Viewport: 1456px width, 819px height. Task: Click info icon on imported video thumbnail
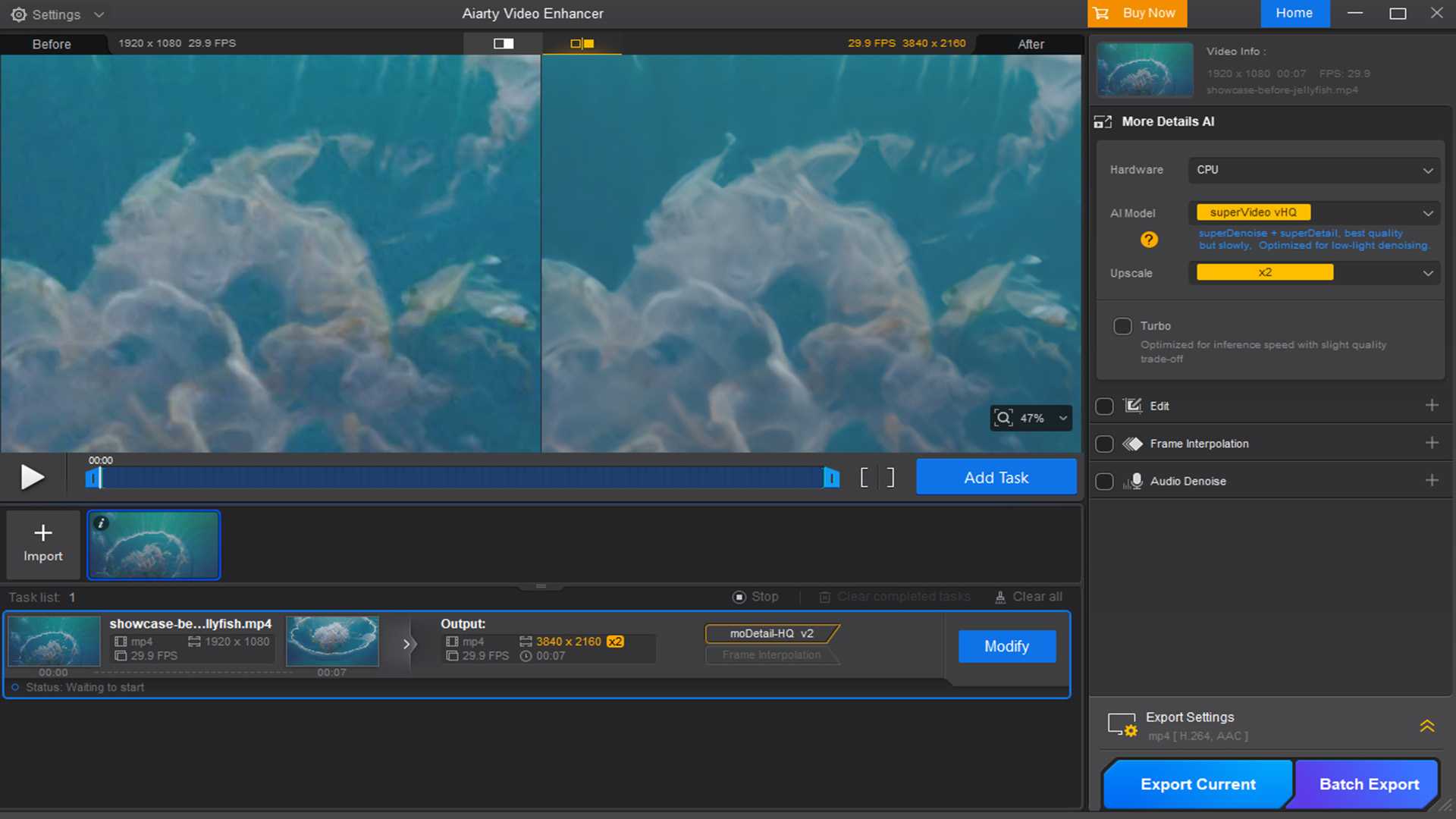101,523
